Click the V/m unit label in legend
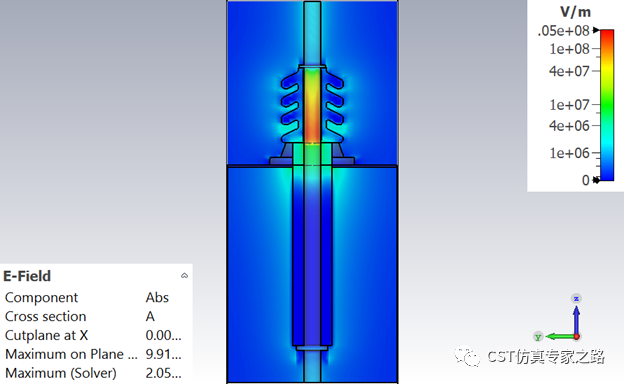The height and width of the screenshot is (384, 624). pos(575,12)
